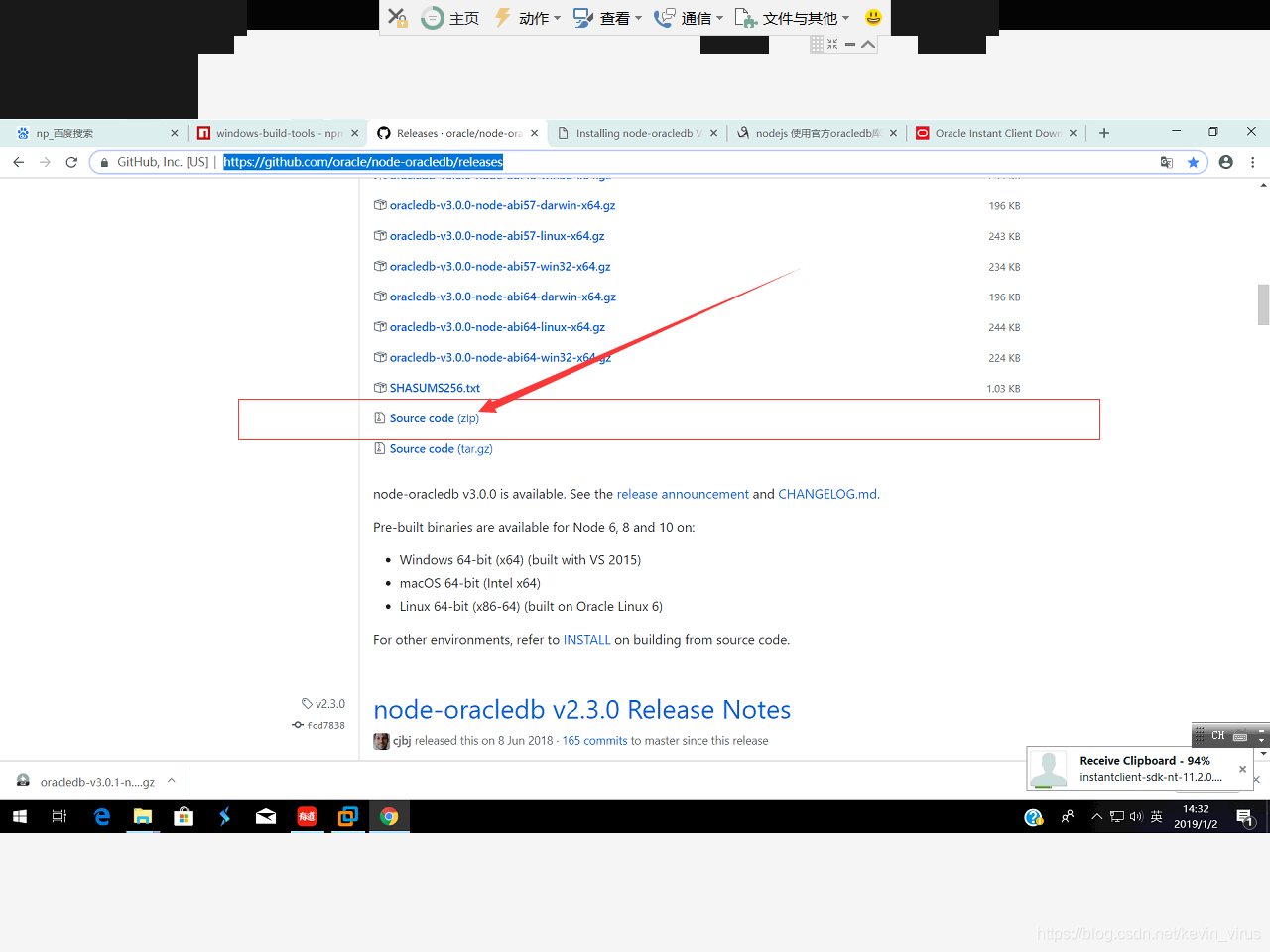This screenshot has height=952, width=1270.
Task: Click the help question mark tray icon
Action: pyautogui.click(x=1034, y=817)
